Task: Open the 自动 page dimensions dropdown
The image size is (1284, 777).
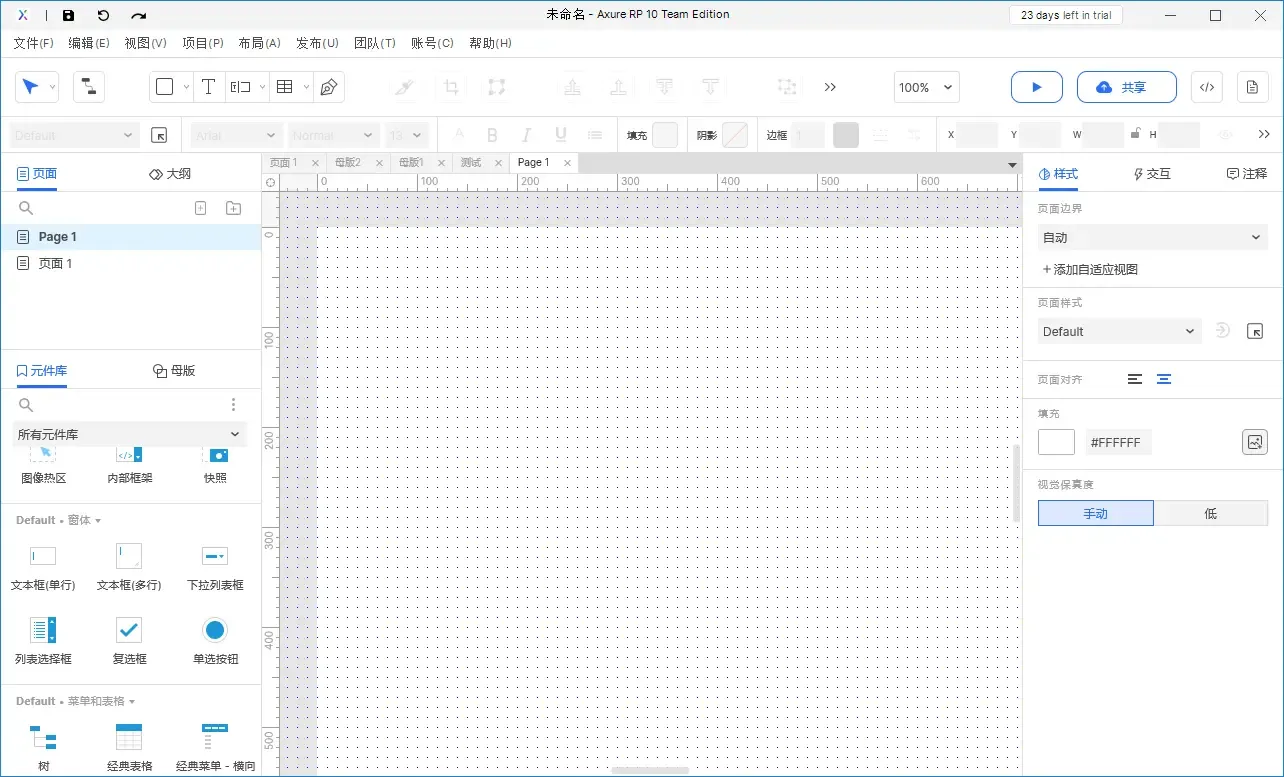Action: (1152, 237)
